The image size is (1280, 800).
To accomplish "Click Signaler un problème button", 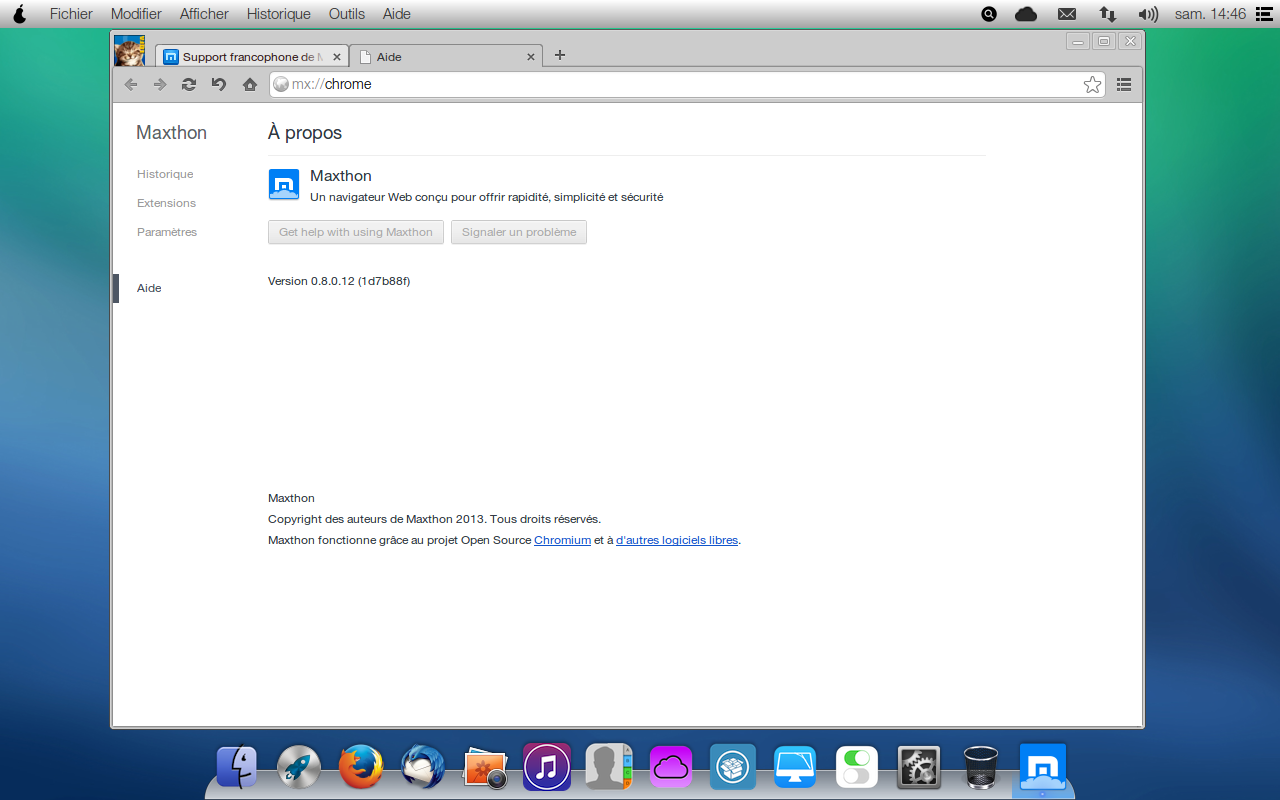I will [519, 232].
